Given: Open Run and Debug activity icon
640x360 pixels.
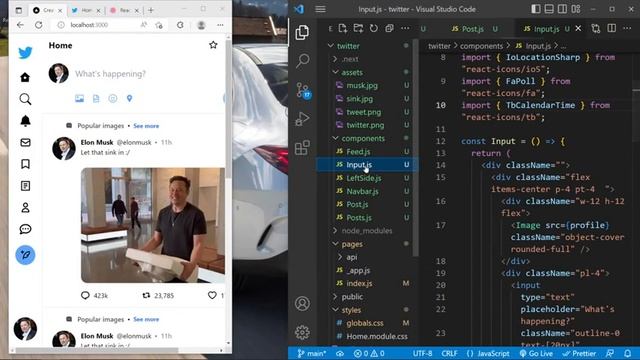Looking at the screenshot, I should point(302,119).
